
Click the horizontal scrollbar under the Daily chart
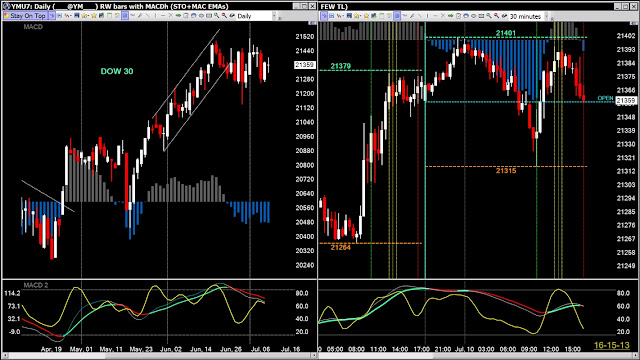(x=159, y=356)
